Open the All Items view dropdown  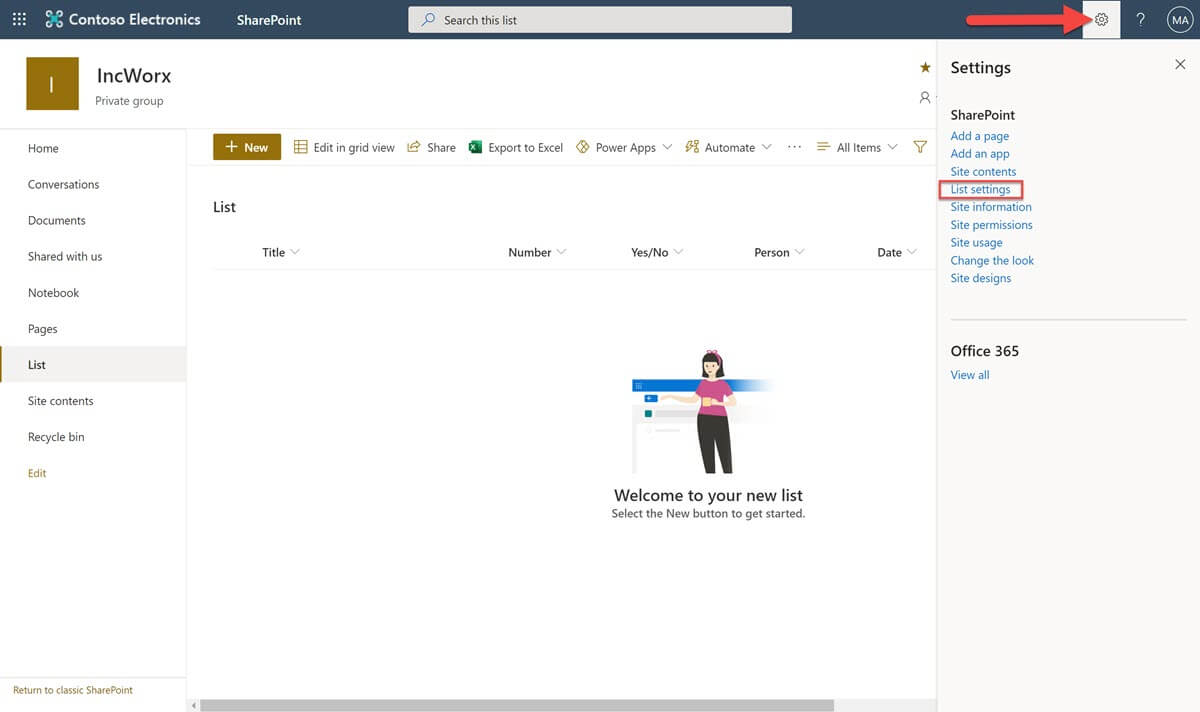856,147
